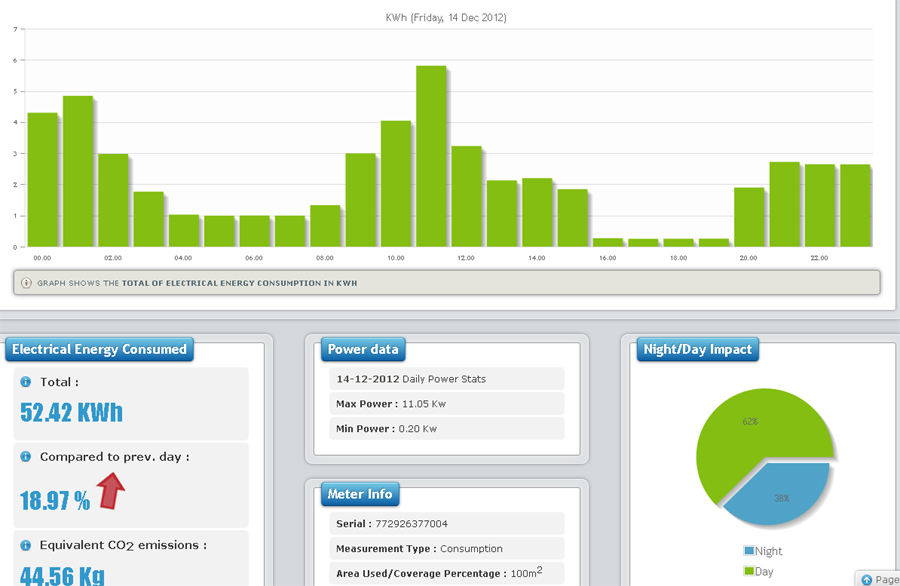This screenshot has height=586, width=900.
Task: Click the meter Serial number row
Action: (446, 524)
